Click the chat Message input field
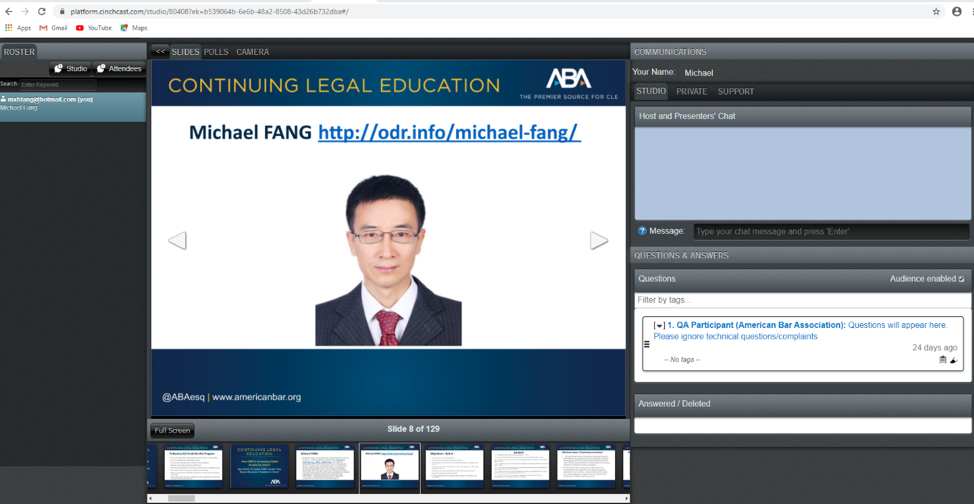This screenshot has width=974, height=504. click(831, 232)
